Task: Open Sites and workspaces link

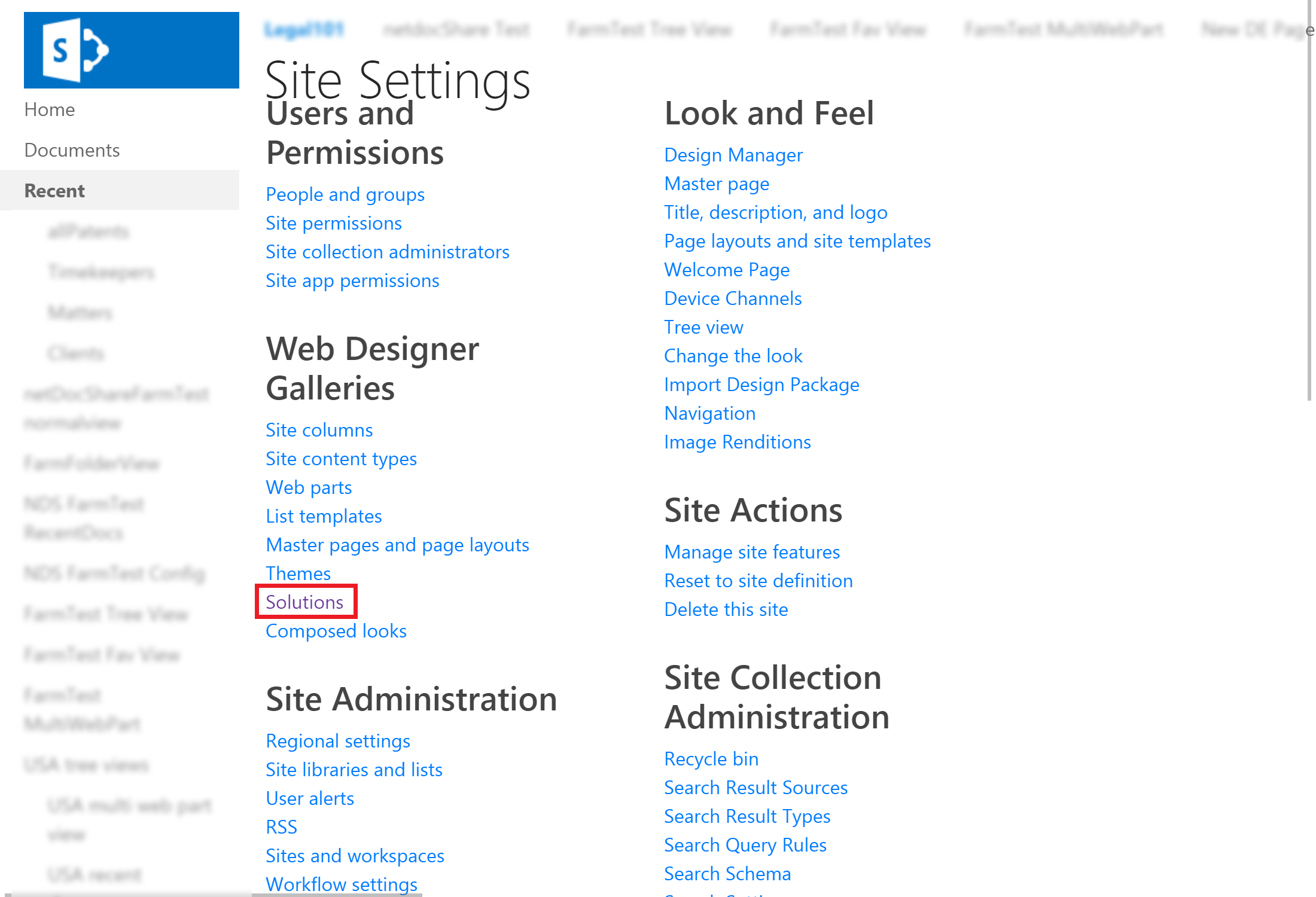Action: (x=355, y=856)
